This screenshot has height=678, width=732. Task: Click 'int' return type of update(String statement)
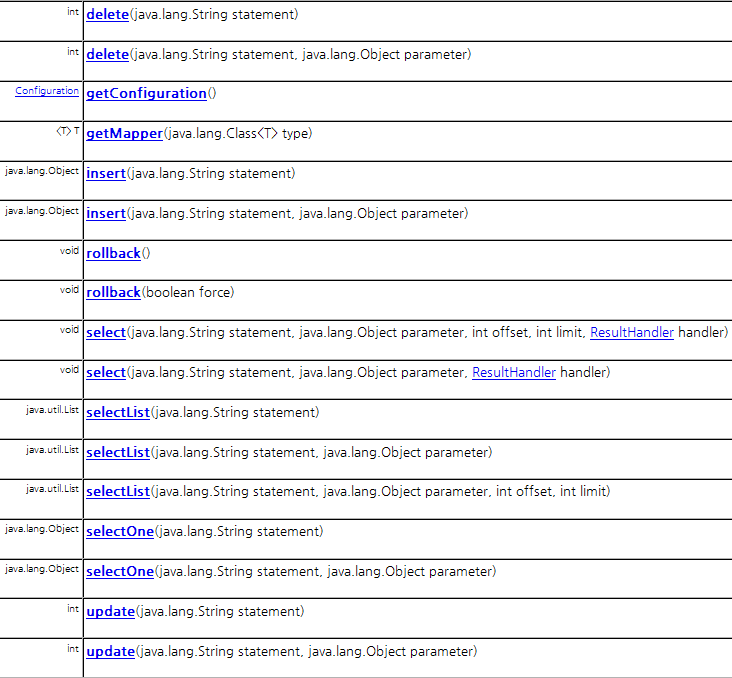[73, 609]
